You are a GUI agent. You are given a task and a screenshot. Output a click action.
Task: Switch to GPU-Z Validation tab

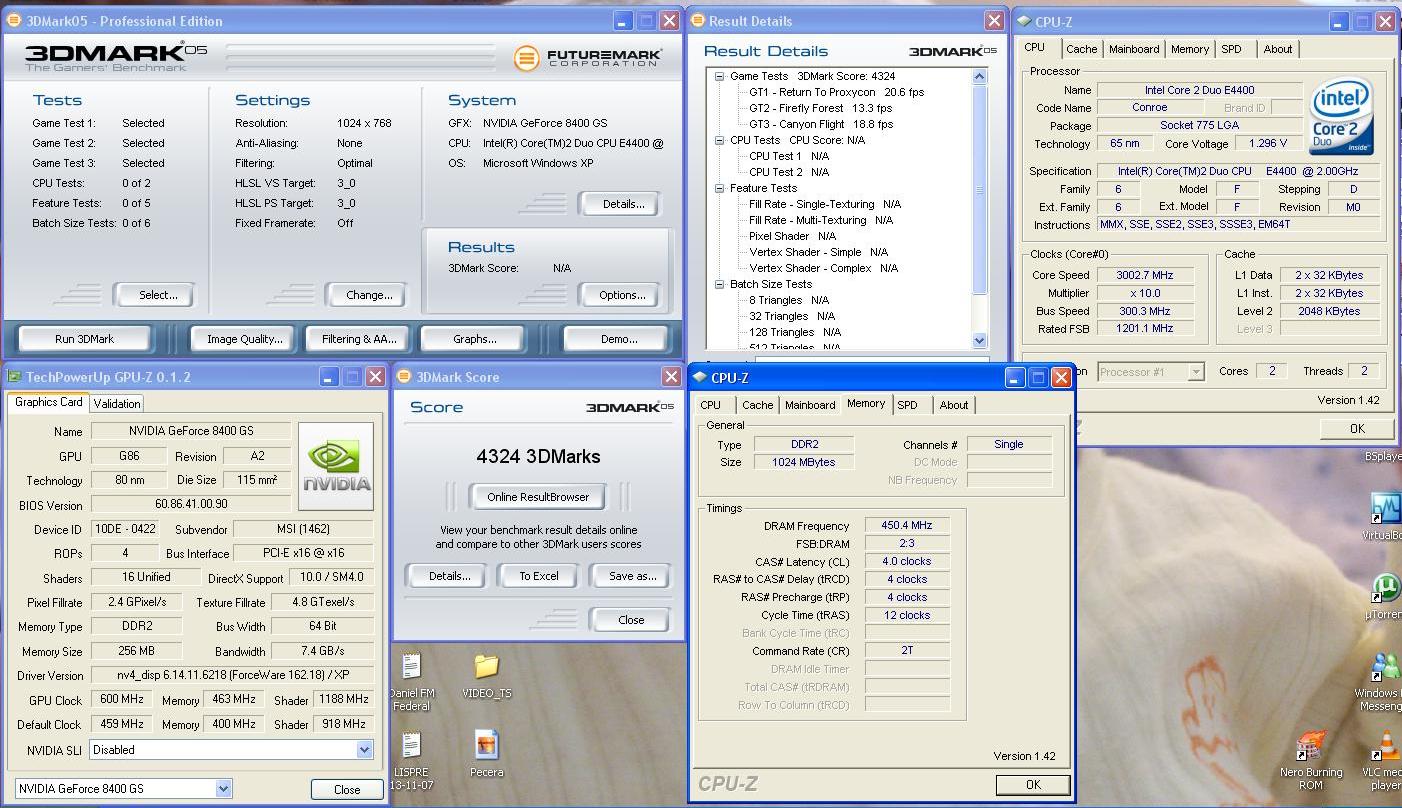(117, 403)
